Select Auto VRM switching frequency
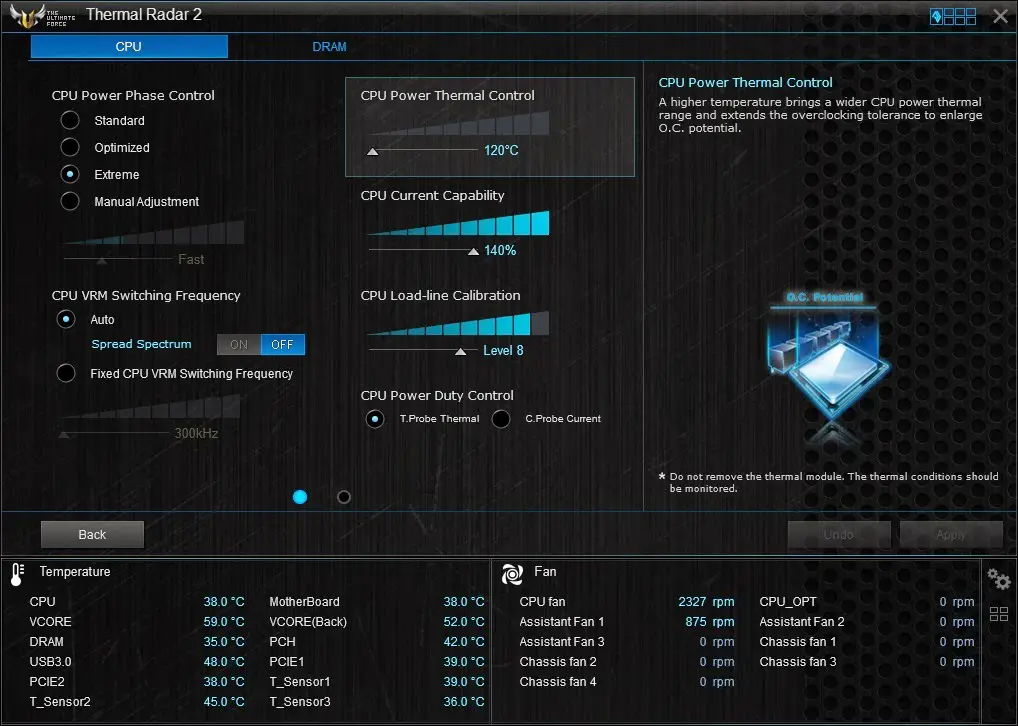Image resolution: width=1018 pixels, height=726 pixels. [66, 319]
